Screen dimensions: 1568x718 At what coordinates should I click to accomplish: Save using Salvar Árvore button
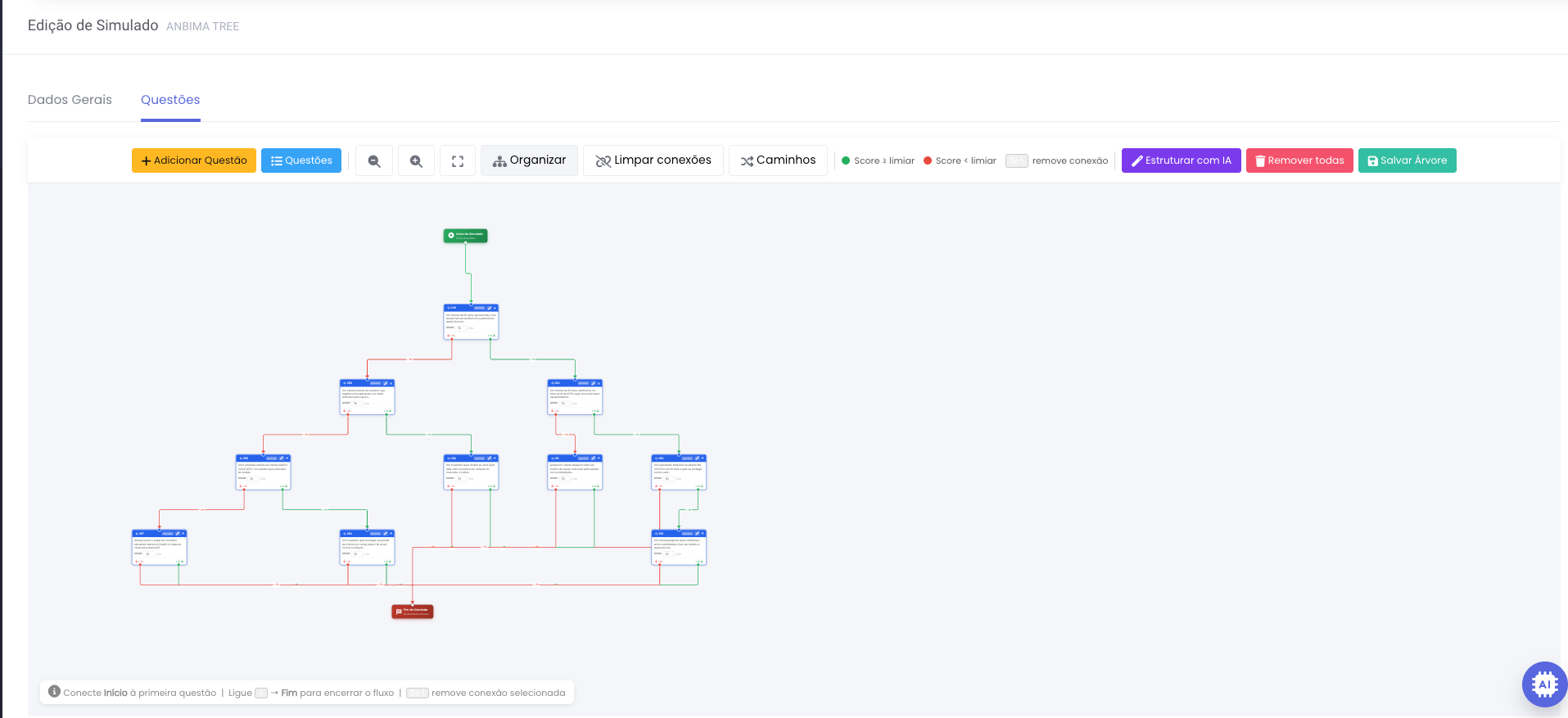[1407, 160]
